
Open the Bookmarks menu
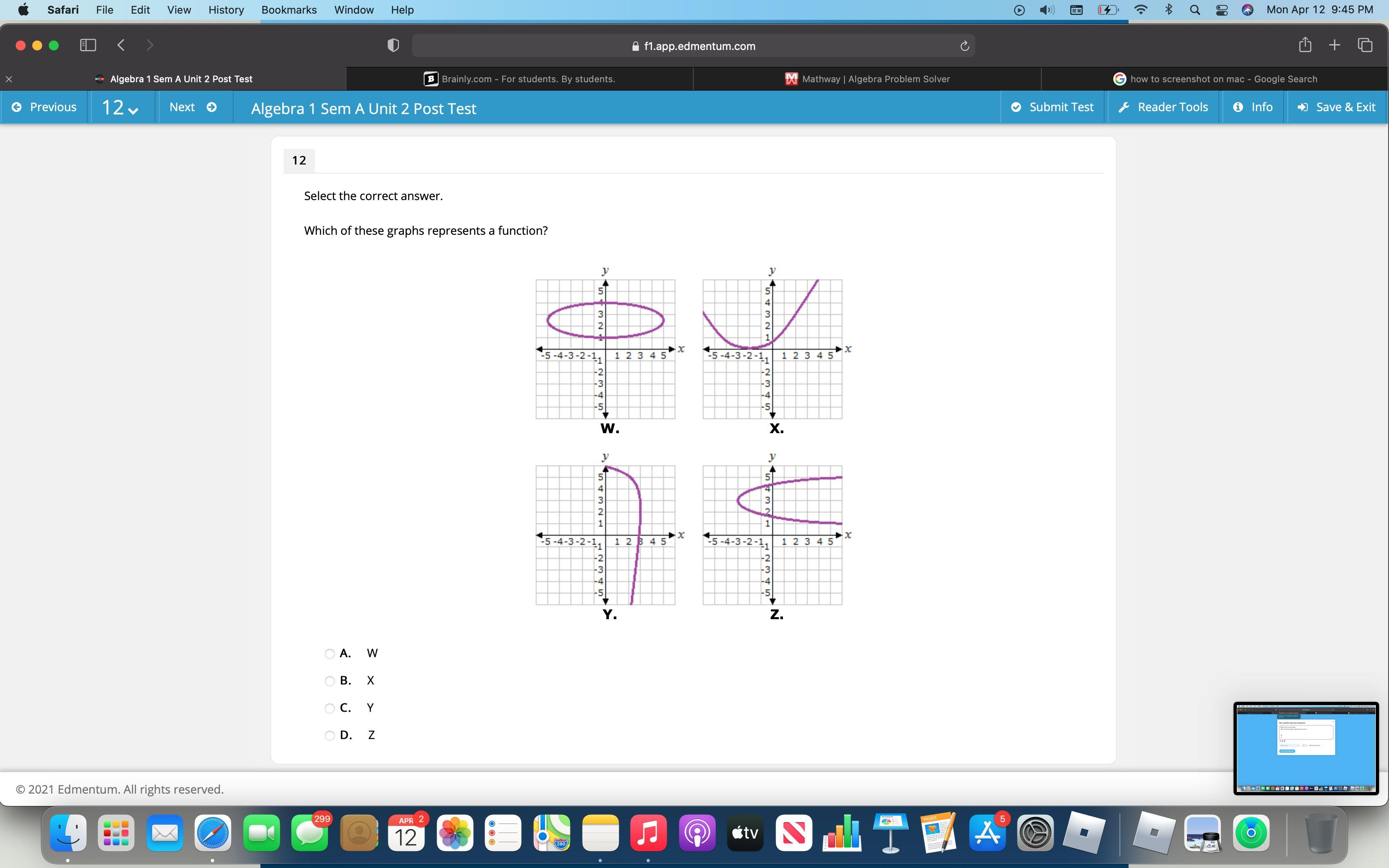click(x=289, y=10)
